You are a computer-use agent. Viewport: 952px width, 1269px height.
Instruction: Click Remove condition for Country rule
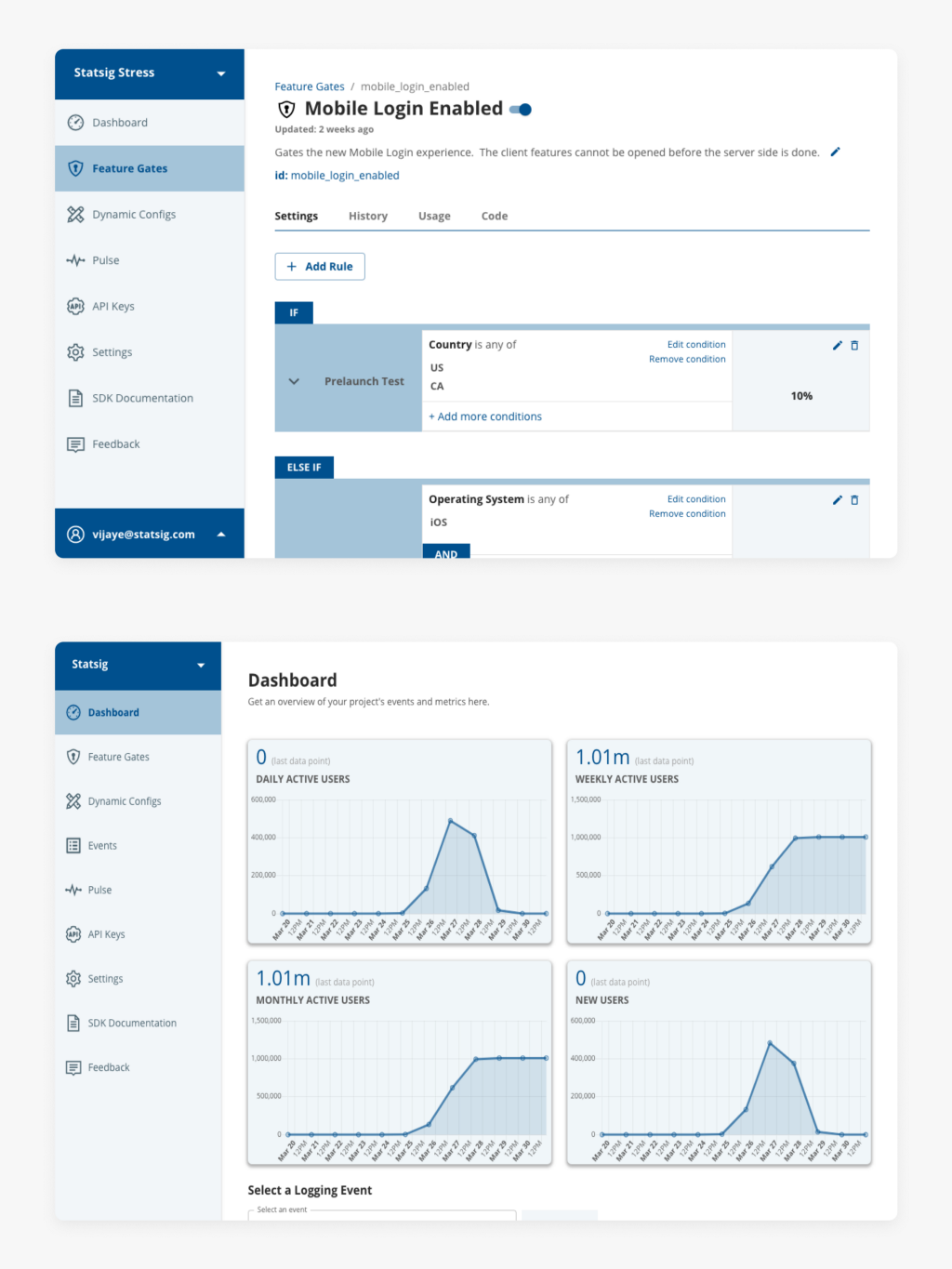[687, 359]
